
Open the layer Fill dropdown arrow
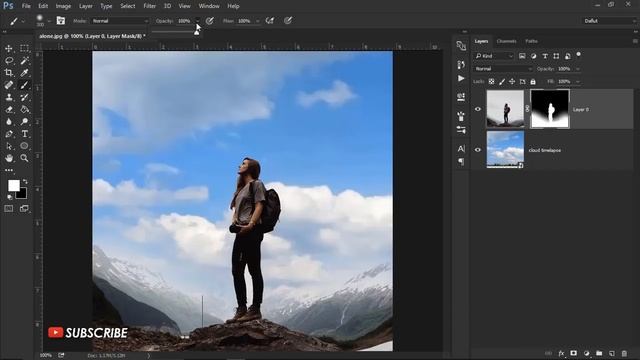point(578,82)
